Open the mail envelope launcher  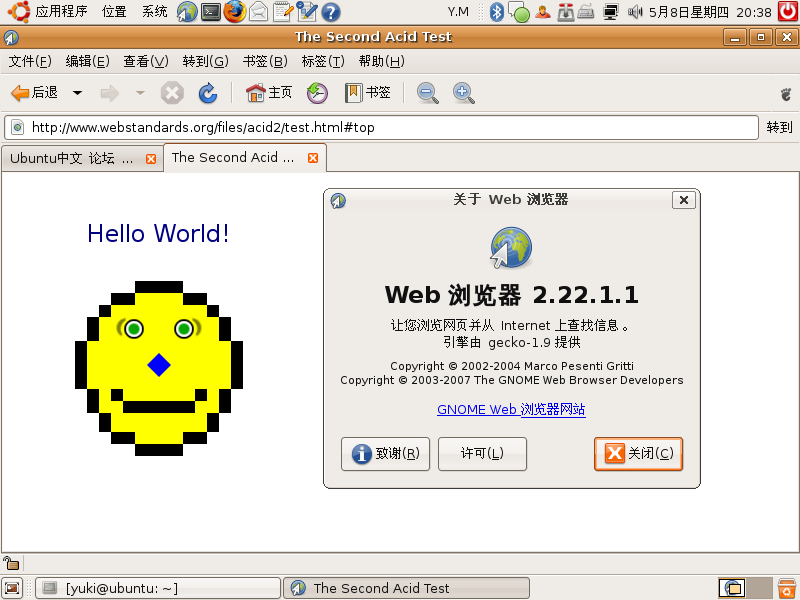coord(259,12)
